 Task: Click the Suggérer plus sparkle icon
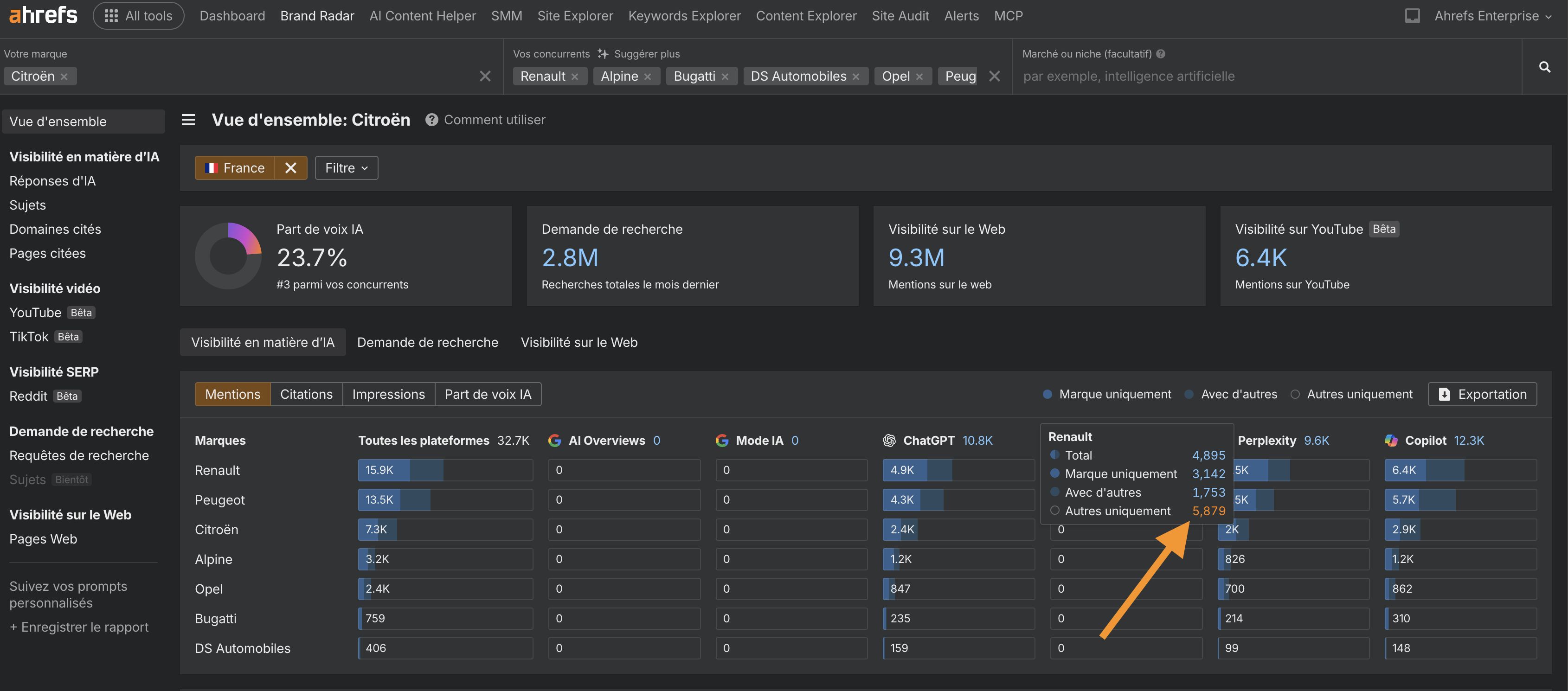[x=603, y=54]
